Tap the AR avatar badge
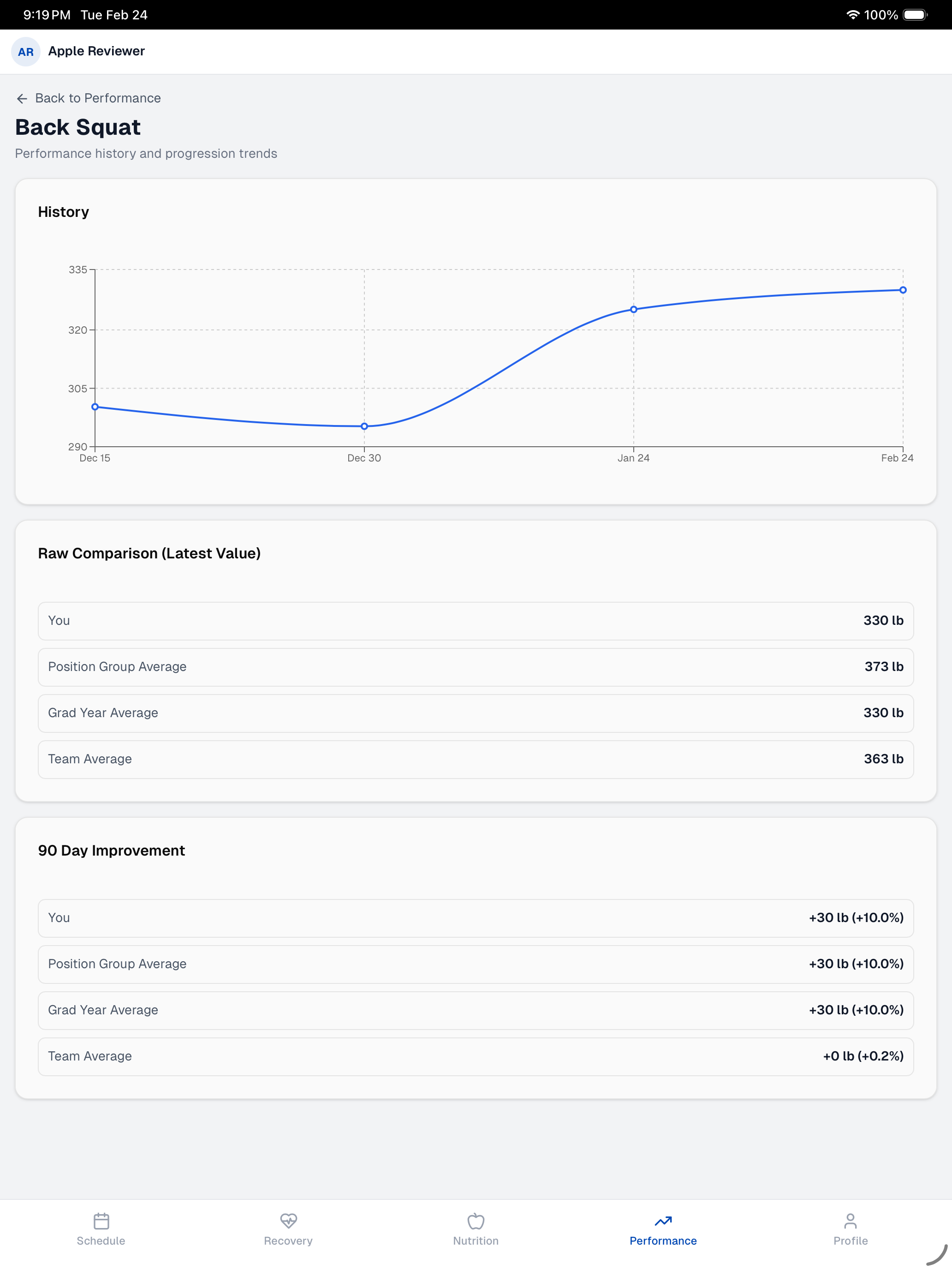Viewport: 952px width, 1270px height. (x=26, y=52)
